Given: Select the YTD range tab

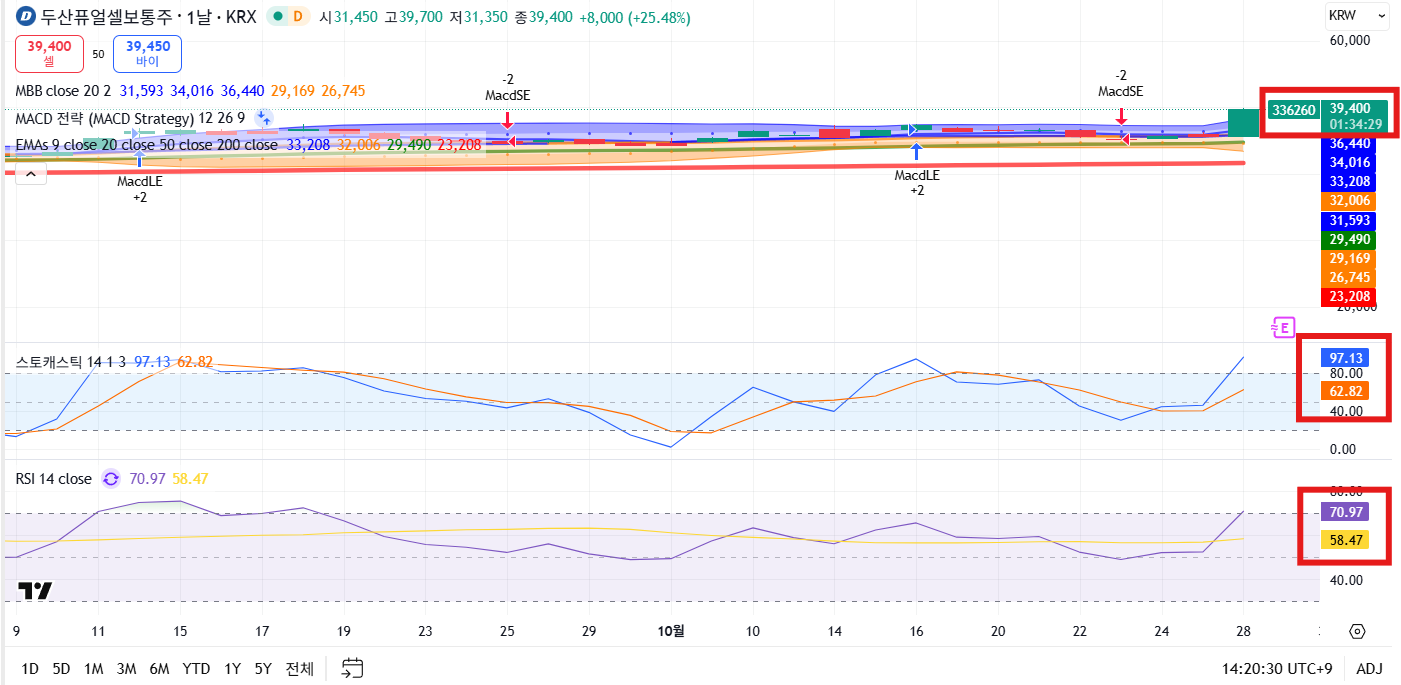Looking at the screenshot, I should pyautogui.click(x=196, y=669).
